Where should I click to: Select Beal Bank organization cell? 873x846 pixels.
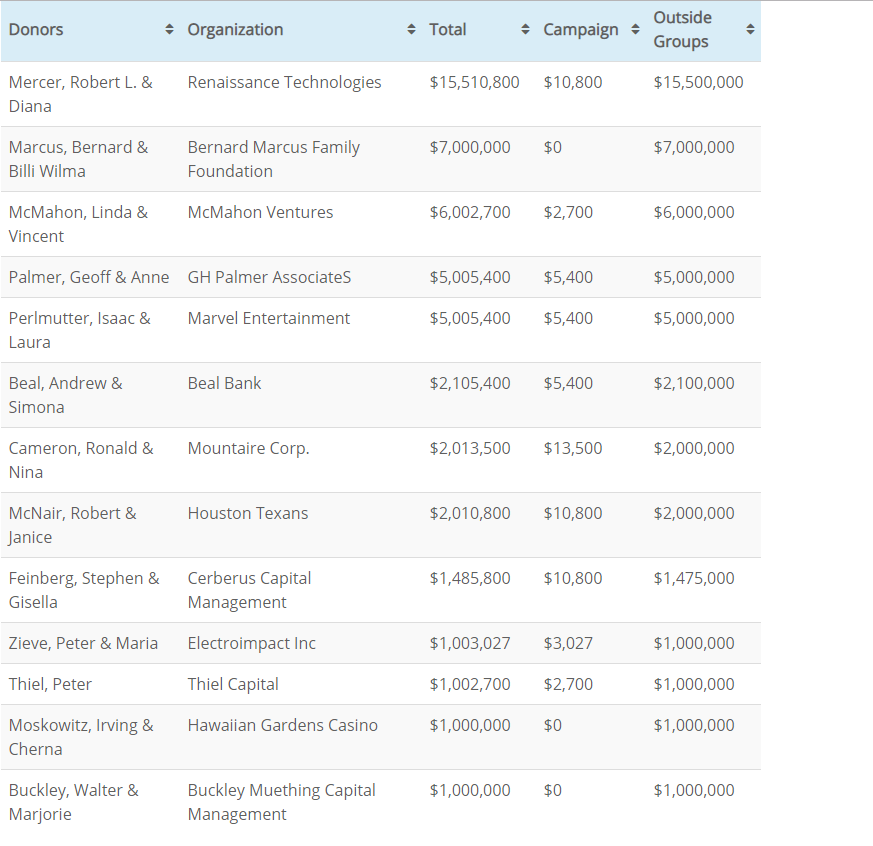[224, 383]
